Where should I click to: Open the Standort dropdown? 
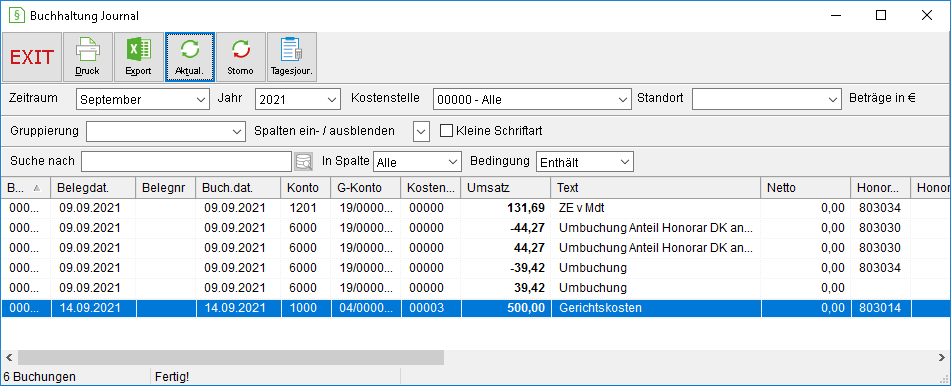(766, 100)
